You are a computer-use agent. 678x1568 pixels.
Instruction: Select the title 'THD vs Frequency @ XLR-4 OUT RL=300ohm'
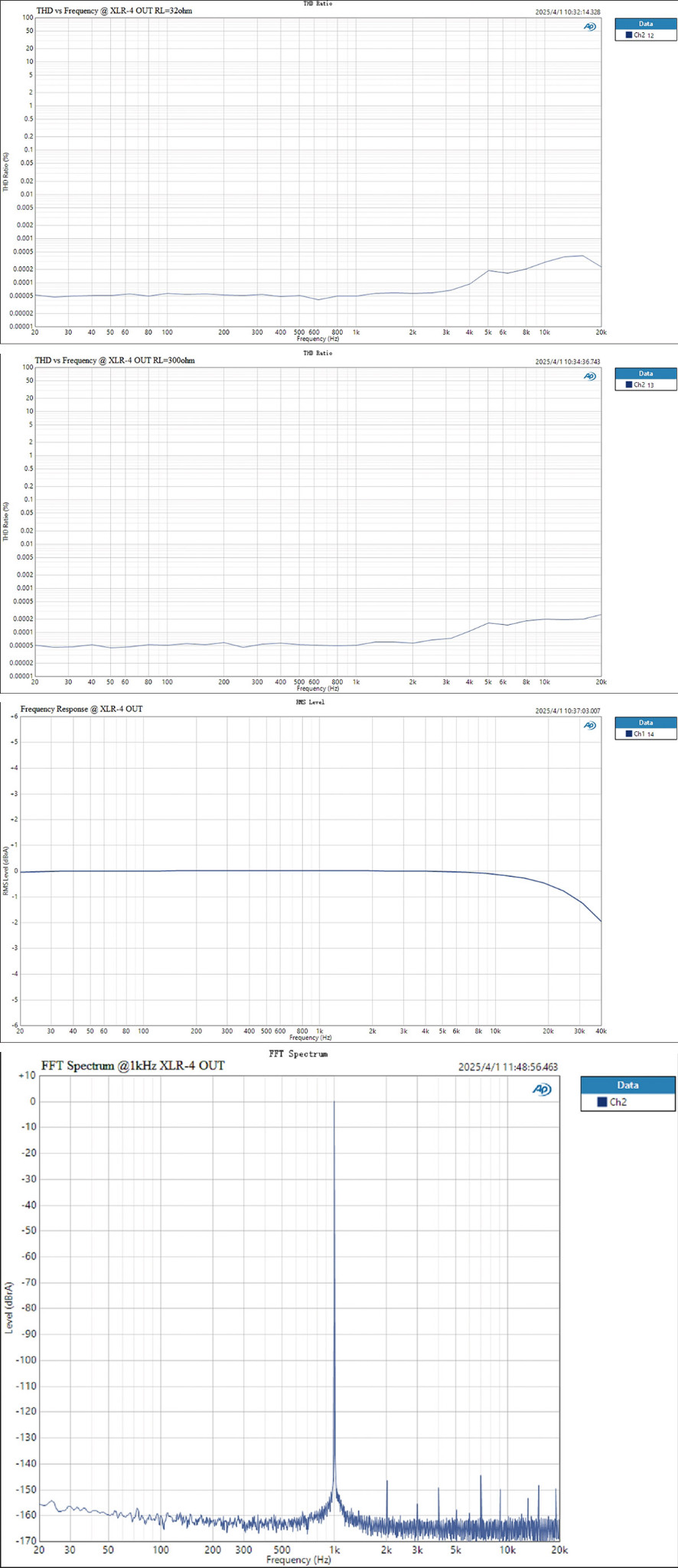click(115, 360)
